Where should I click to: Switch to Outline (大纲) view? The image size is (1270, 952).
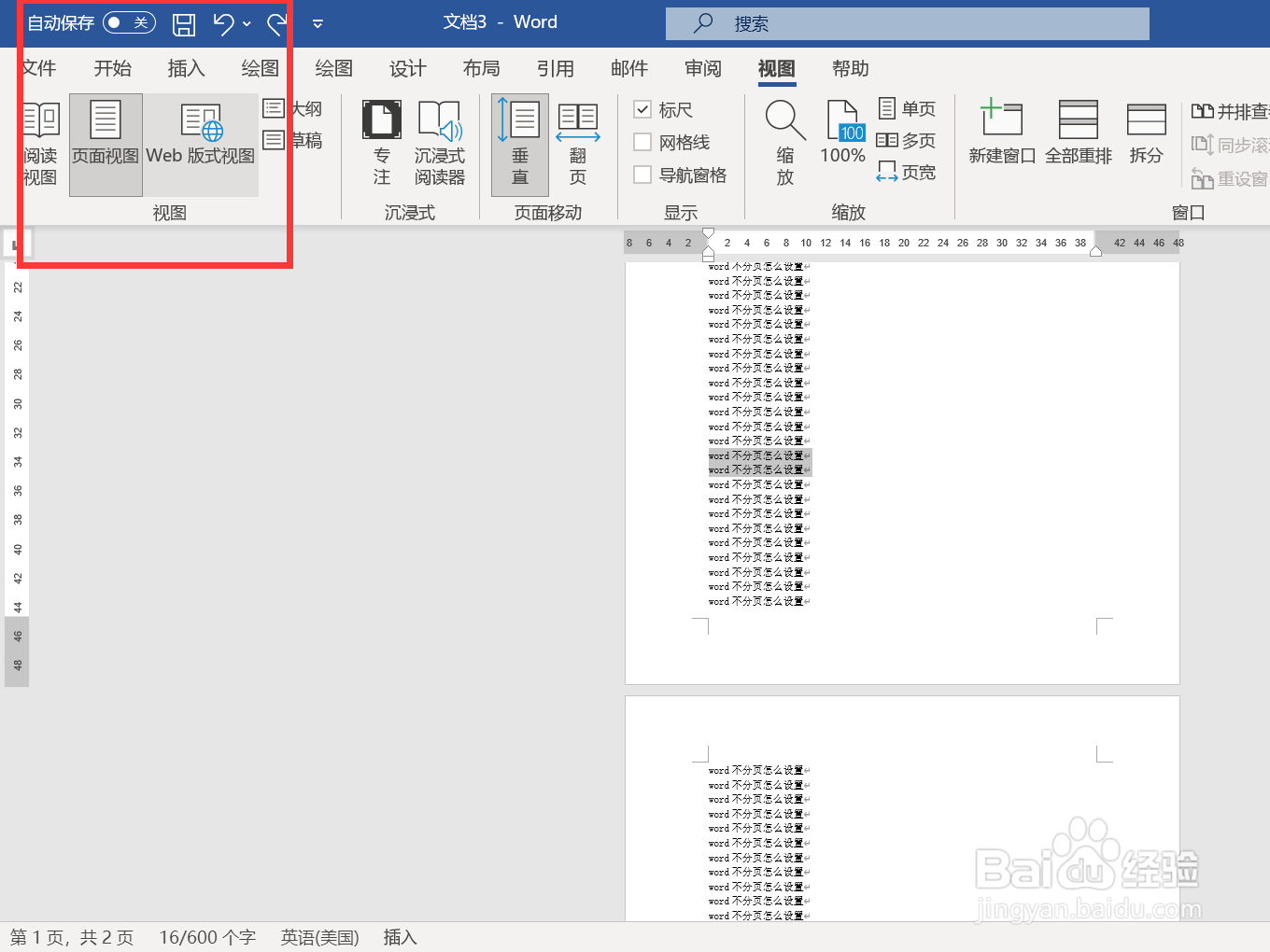point(293,108)
